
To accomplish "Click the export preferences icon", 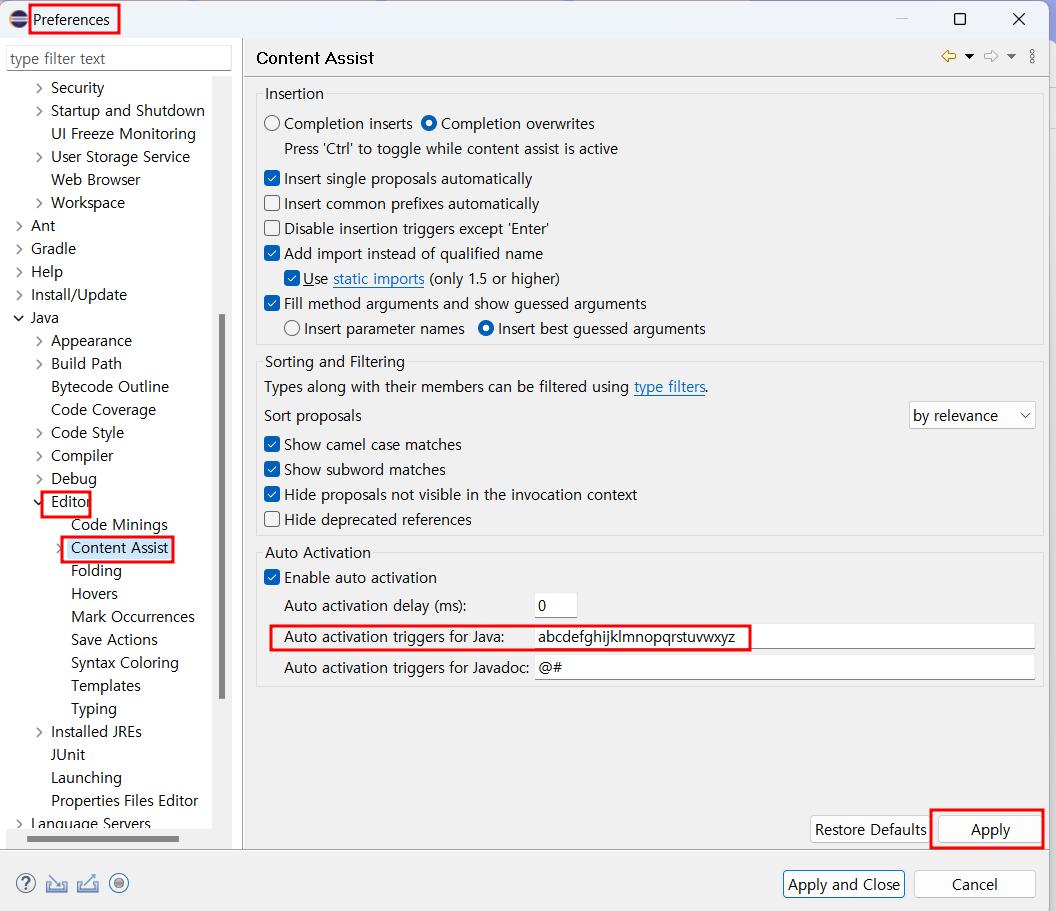I will [x=88, y=883].
